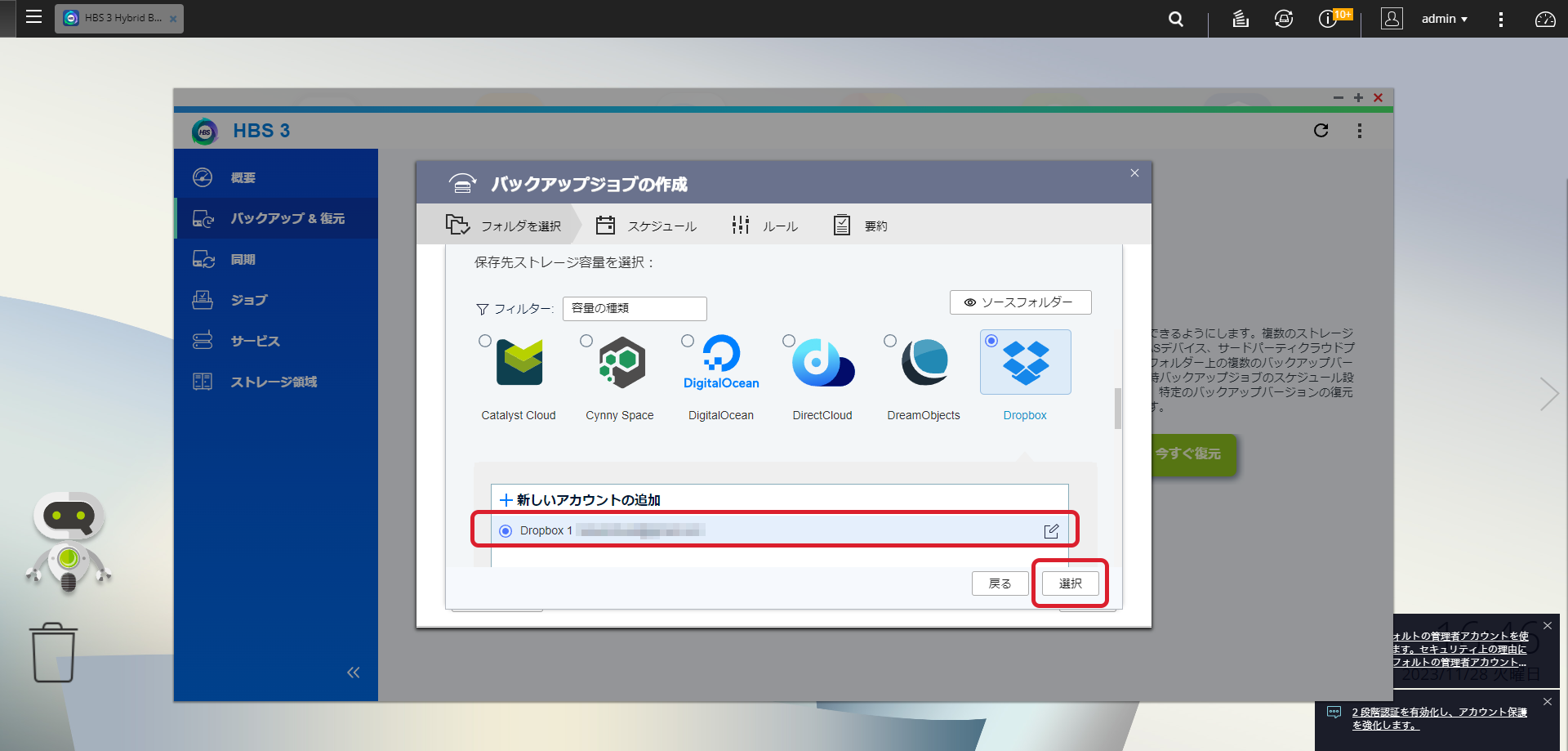Edit the Dropbox 1 account
Image resolution: width=1568 pixels, height=751 pixels.
1051,531
